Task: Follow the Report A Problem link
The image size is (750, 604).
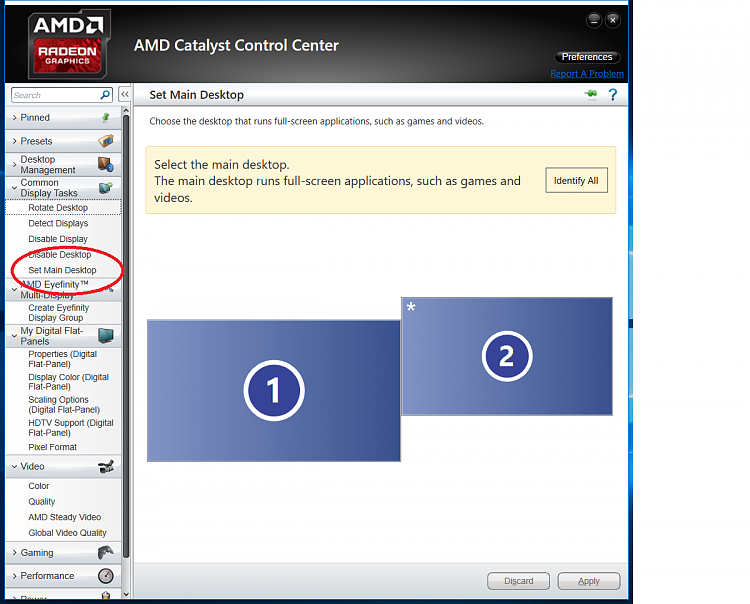Action: pyautogui.click(x=587, y=74)
